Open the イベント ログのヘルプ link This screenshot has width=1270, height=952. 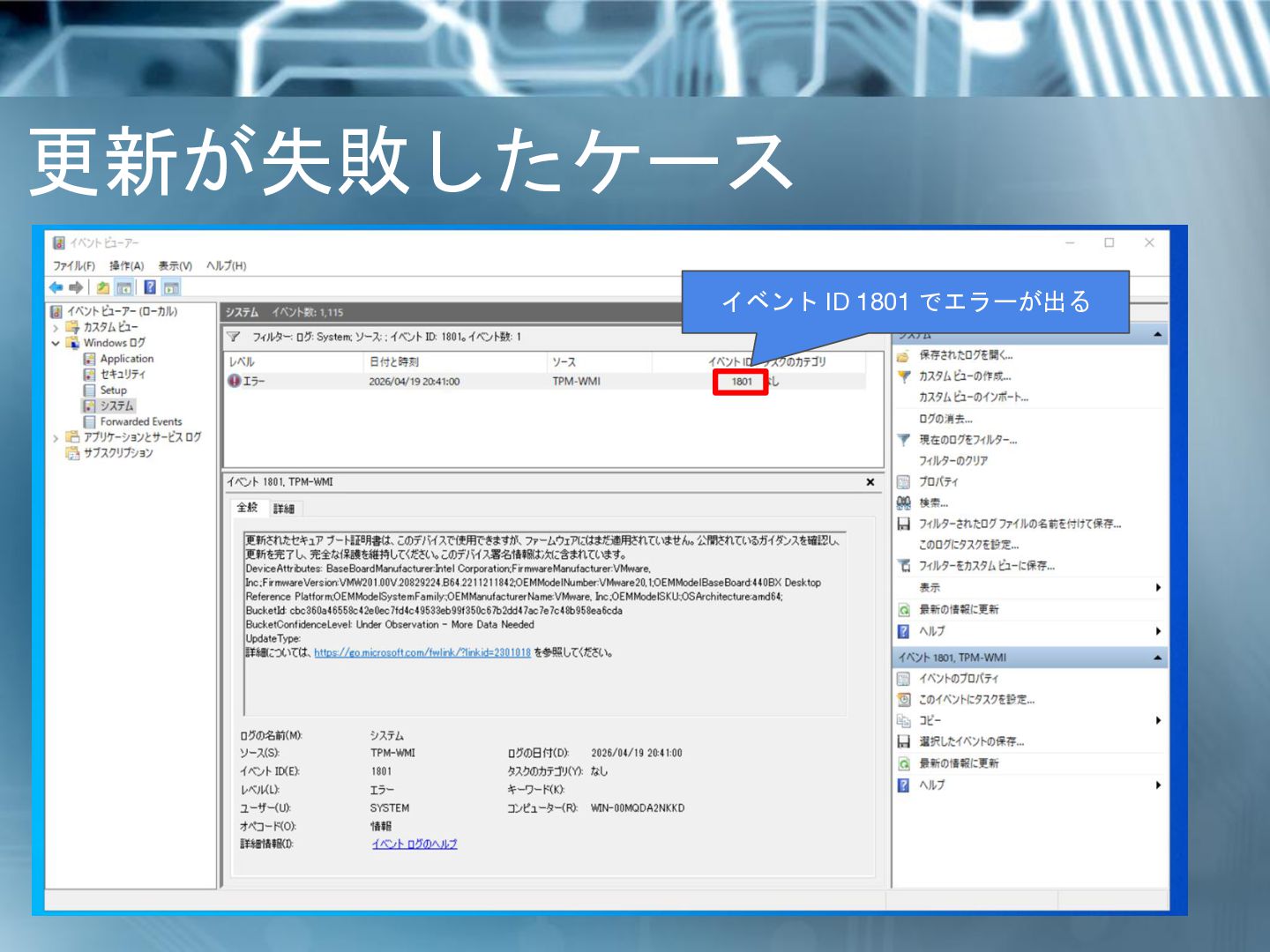tap(415, 844)
